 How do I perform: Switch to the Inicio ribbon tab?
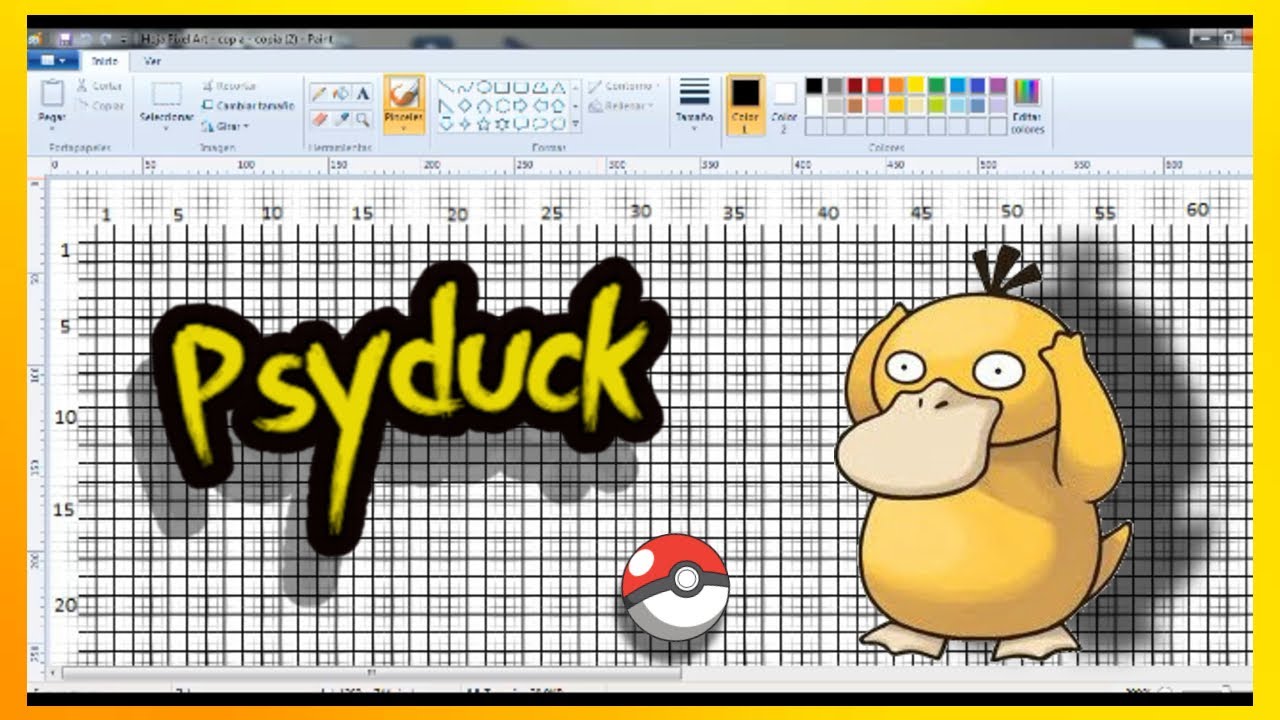tap(104, 61)
